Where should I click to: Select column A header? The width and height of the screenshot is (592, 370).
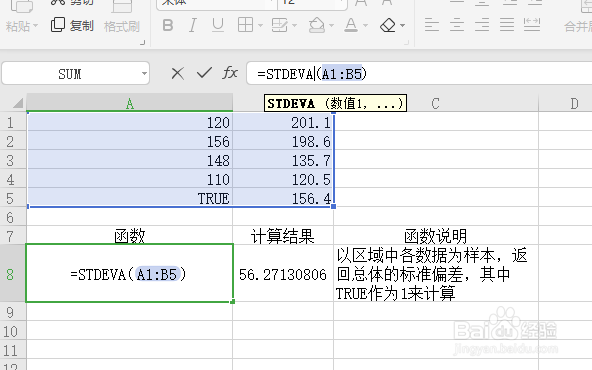point(130,103)
